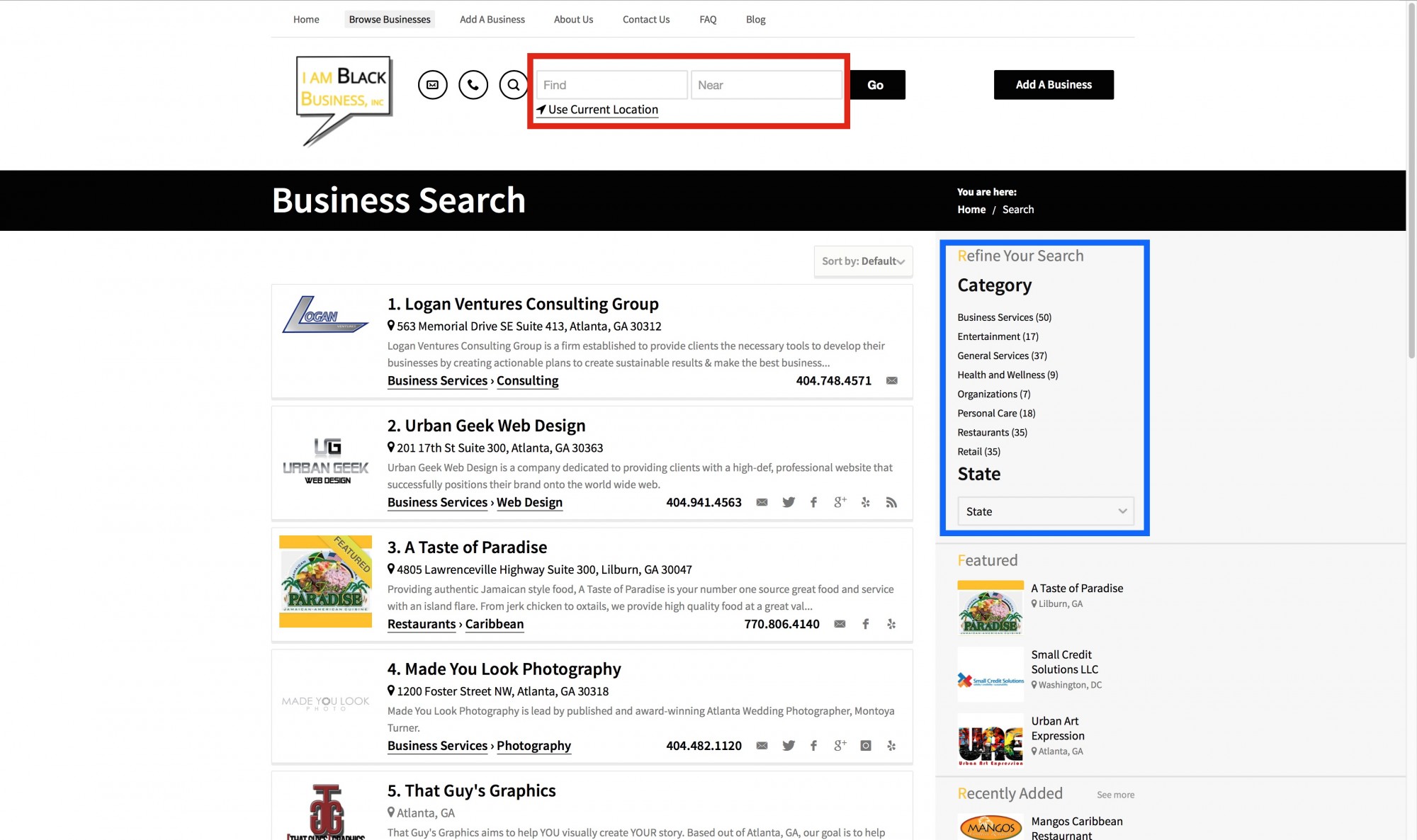Open Google Plus icon for Made You Look Photography
Viewport: 1417px width, 840px height.
(840, 747)
